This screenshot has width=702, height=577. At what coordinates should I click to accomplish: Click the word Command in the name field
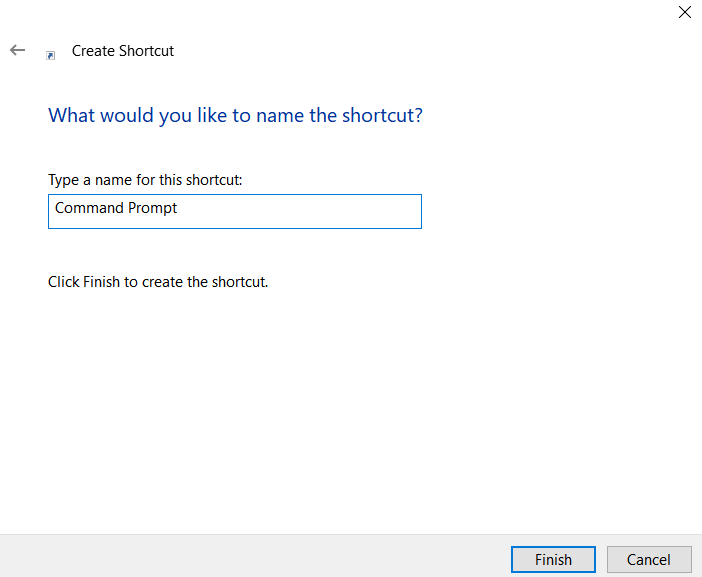coord(88,209)
